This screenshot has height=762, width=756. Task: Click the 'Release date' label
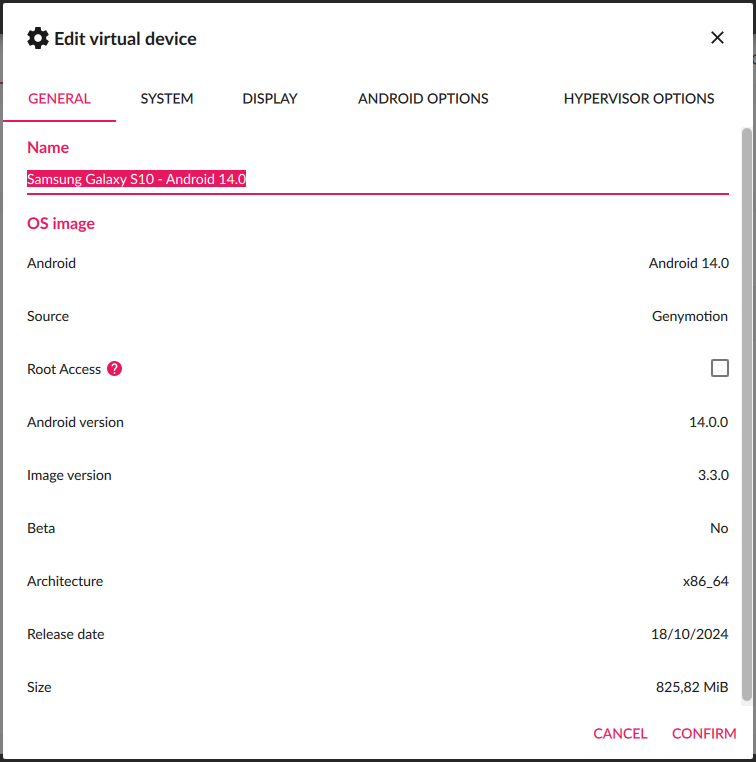pyautogui.click(x=66, y=634)
